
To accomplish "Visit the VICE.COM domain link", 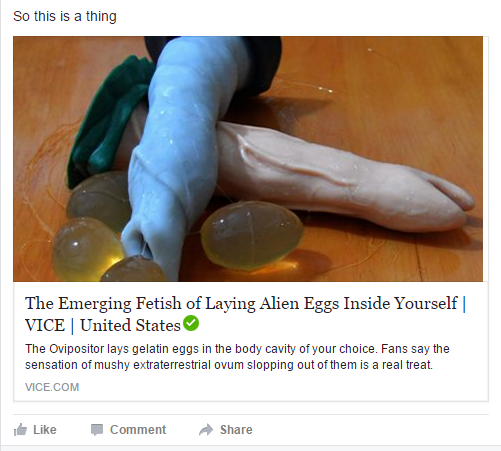I will (x=52, y=387).
